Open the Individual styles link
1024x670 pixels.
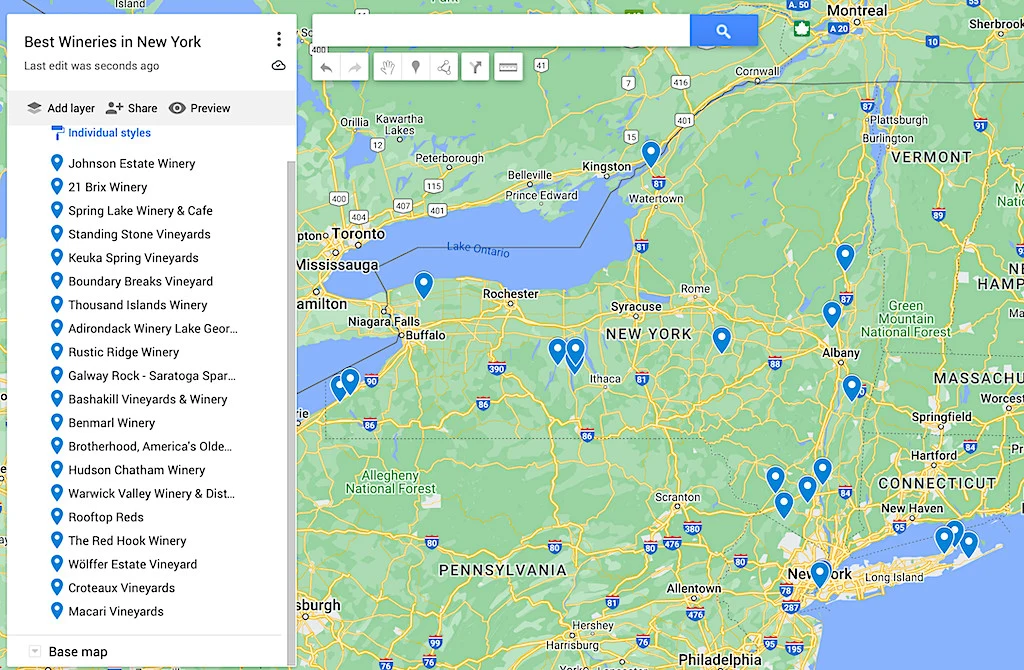109,133
